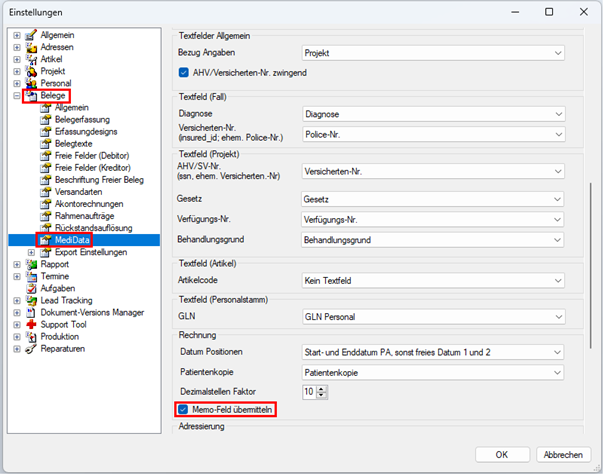Click the Rapport tree icon
605x475 pixels.
pyautogui.click(x=31, y=264)
